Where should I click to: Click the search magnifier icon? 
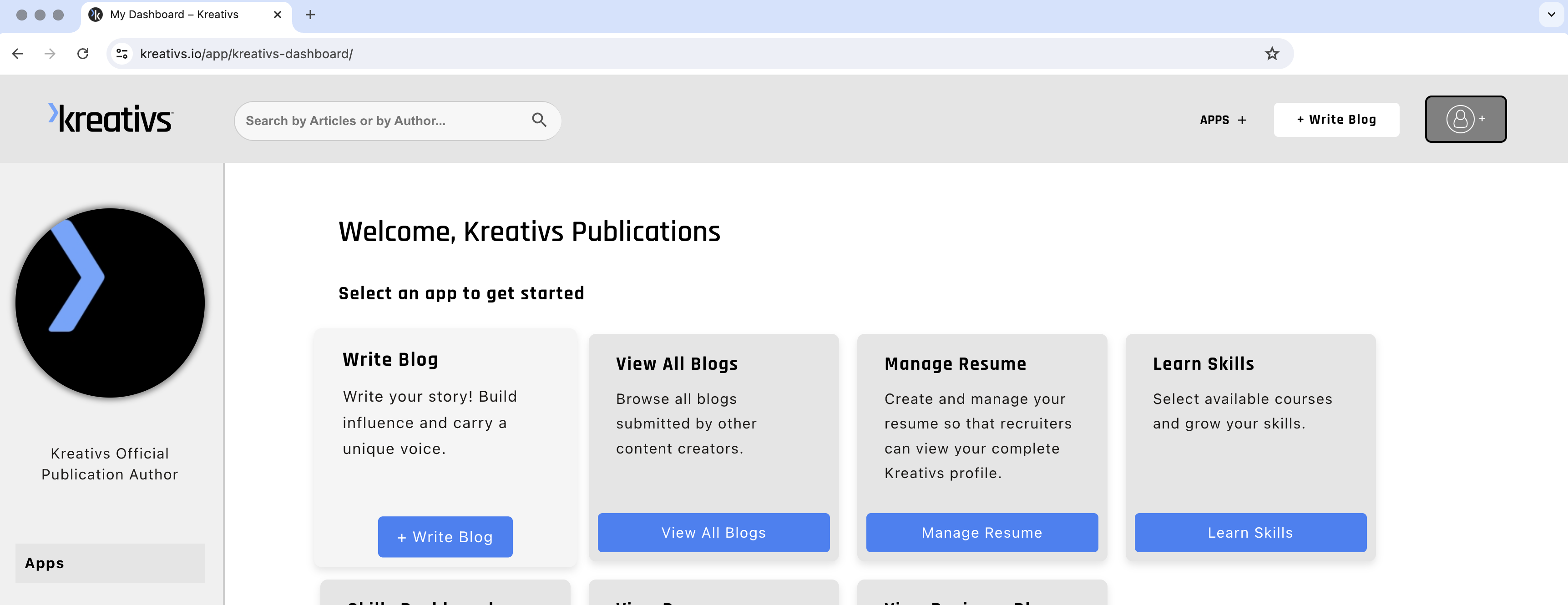point(541,119)
